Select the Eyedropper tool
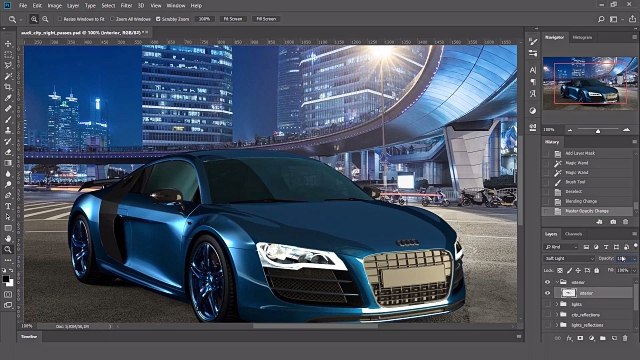The width and height of the screenshot is (640, 360). (x=8, y=98)
